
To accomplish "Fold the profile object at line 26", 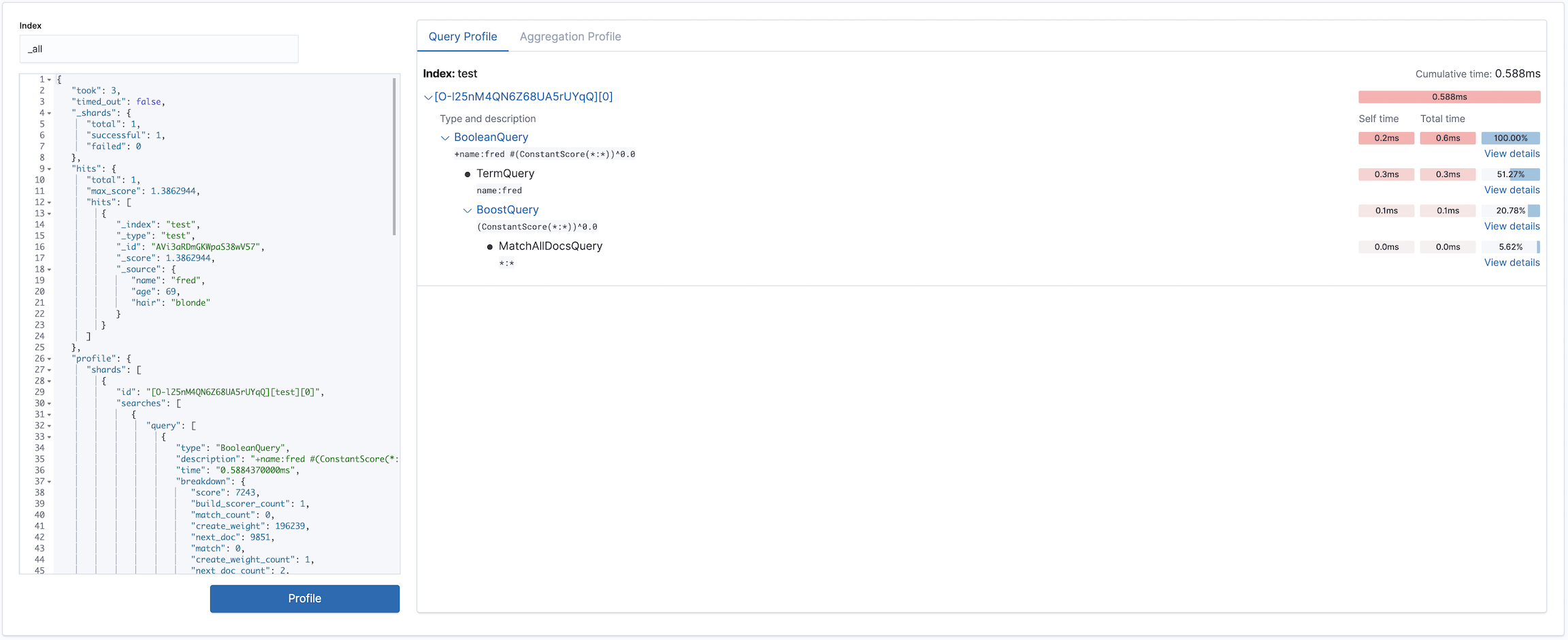I will 49,358.
